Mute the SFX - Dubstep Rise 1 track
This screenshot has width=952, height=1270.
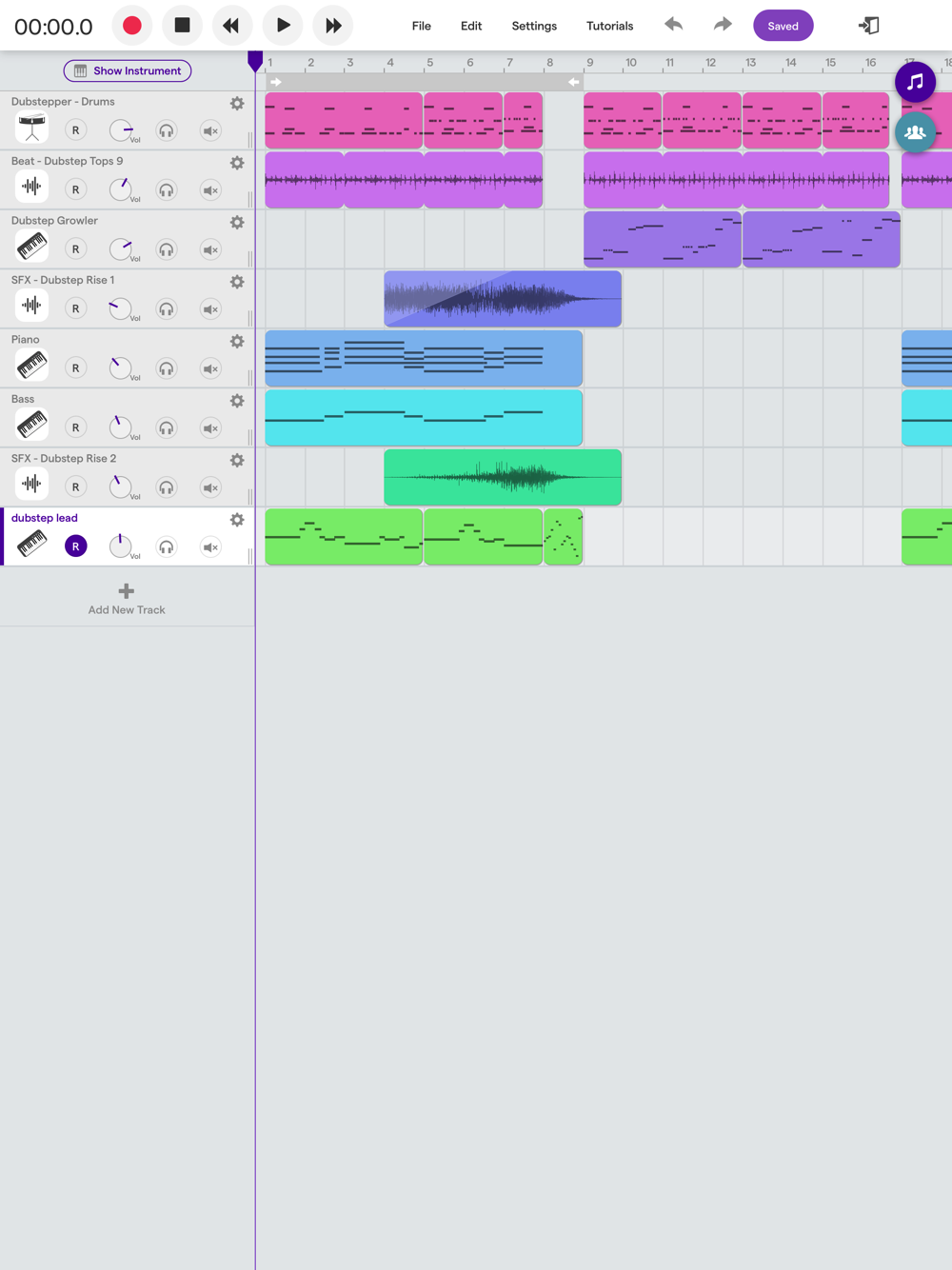click(211, 309)
